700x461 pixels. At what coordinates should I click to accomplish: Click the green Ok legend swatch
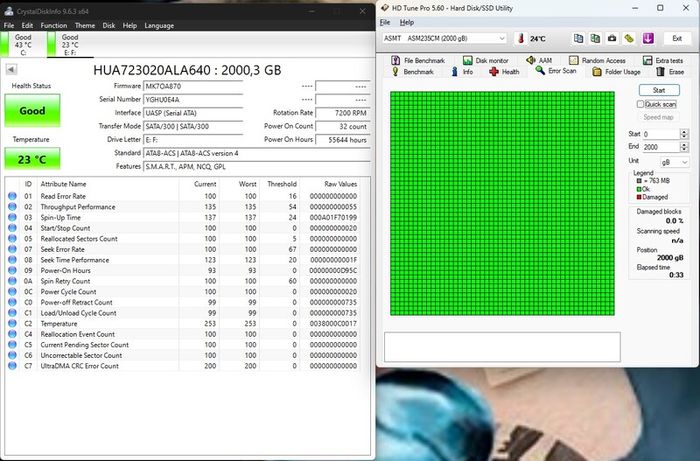639,189
